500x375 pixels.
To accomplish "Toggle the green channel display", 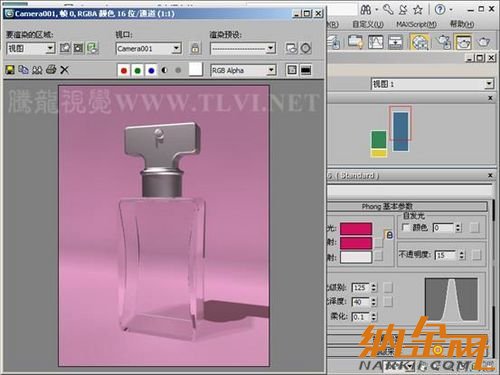I will point(137,70).
